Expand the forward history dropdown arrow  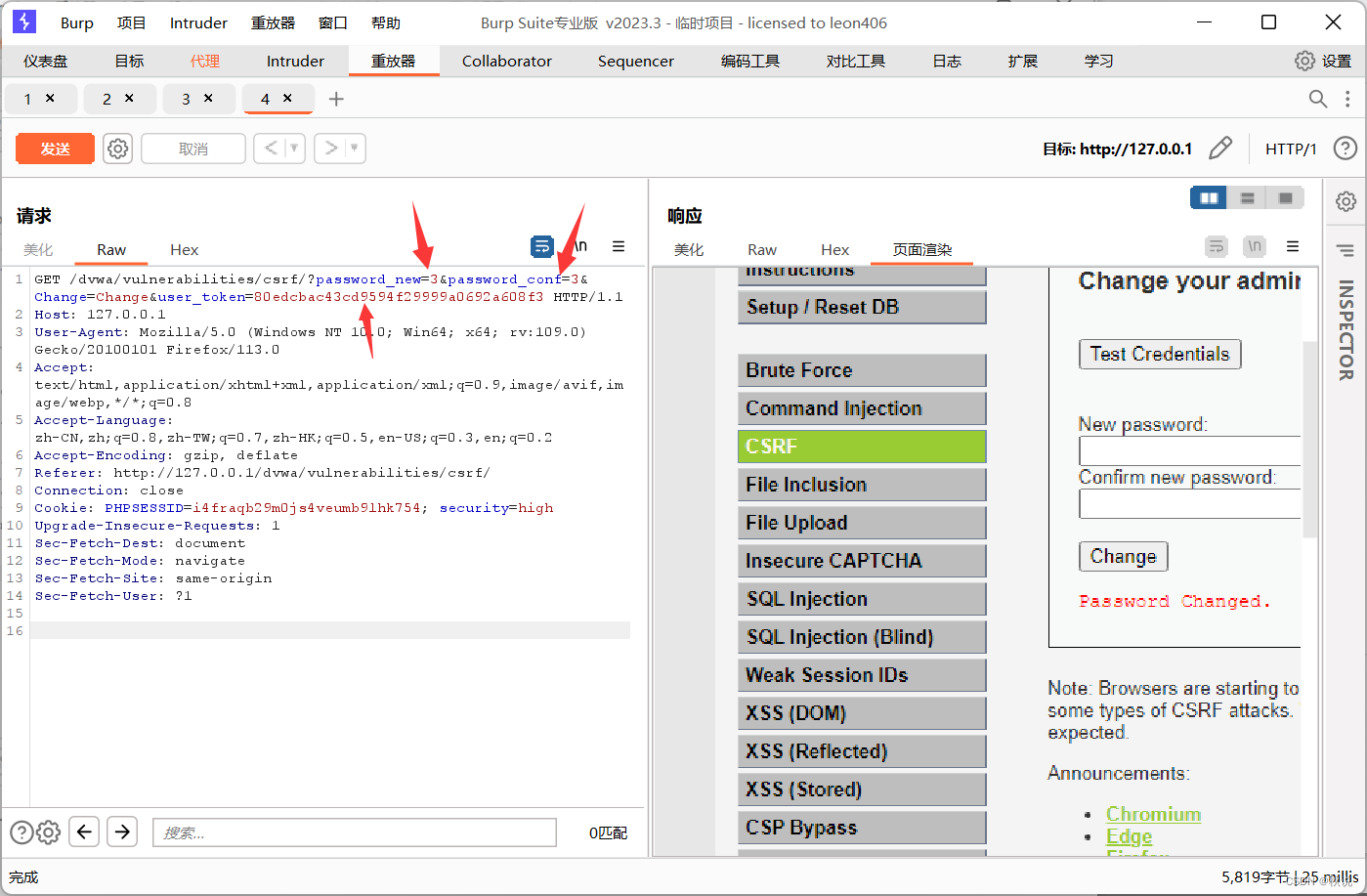tap(356, 149)
